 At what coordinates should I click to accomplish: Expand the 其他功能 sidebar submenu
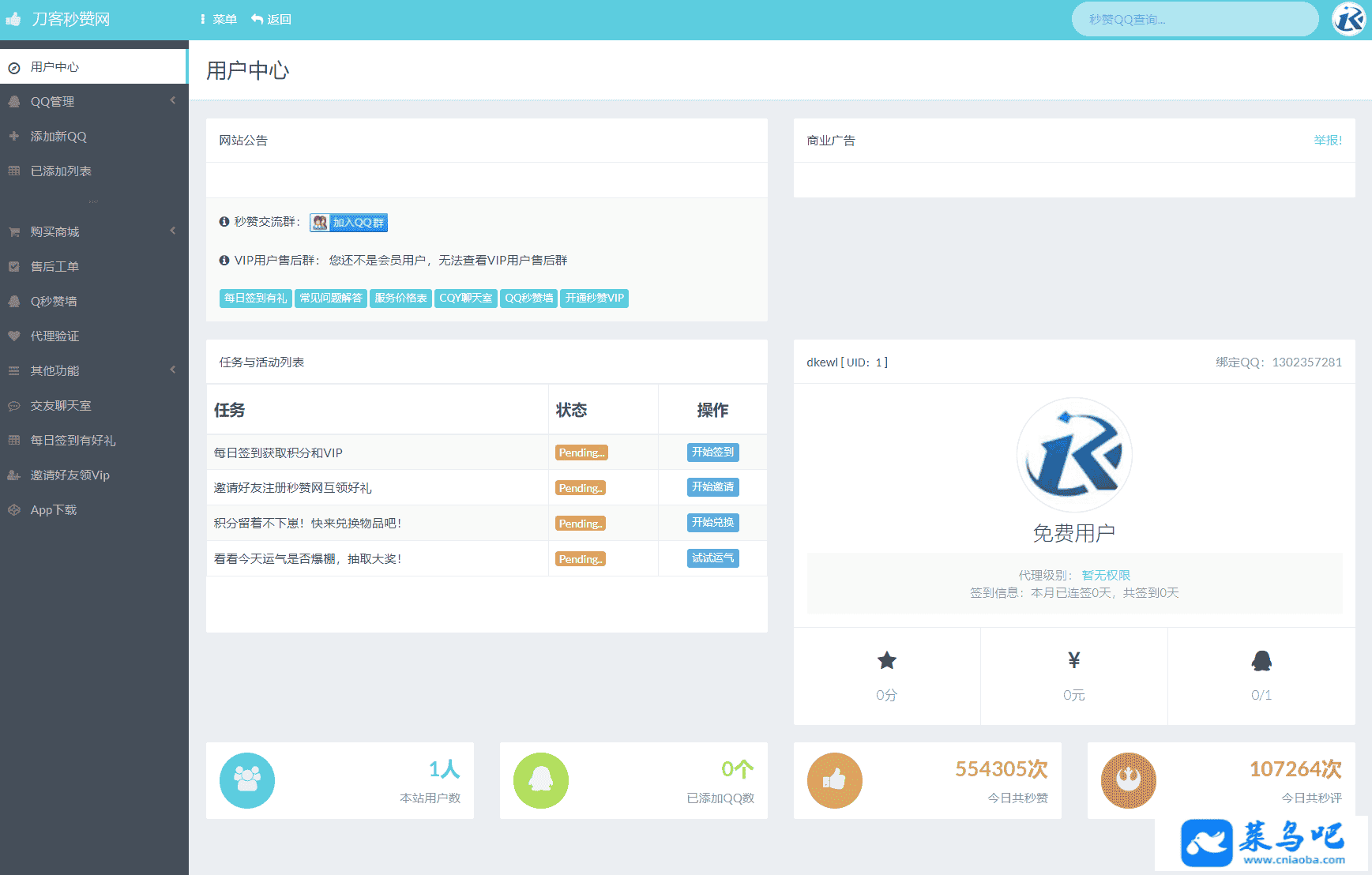(93, 370)
